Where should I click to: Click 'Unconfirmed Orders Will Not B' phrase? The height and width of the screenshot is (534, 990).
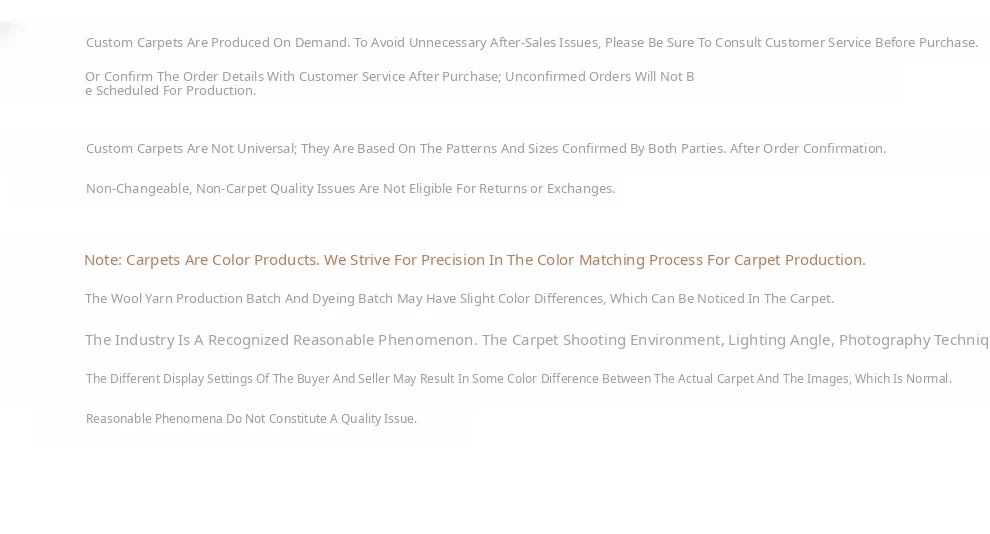[x=599, y=76]
